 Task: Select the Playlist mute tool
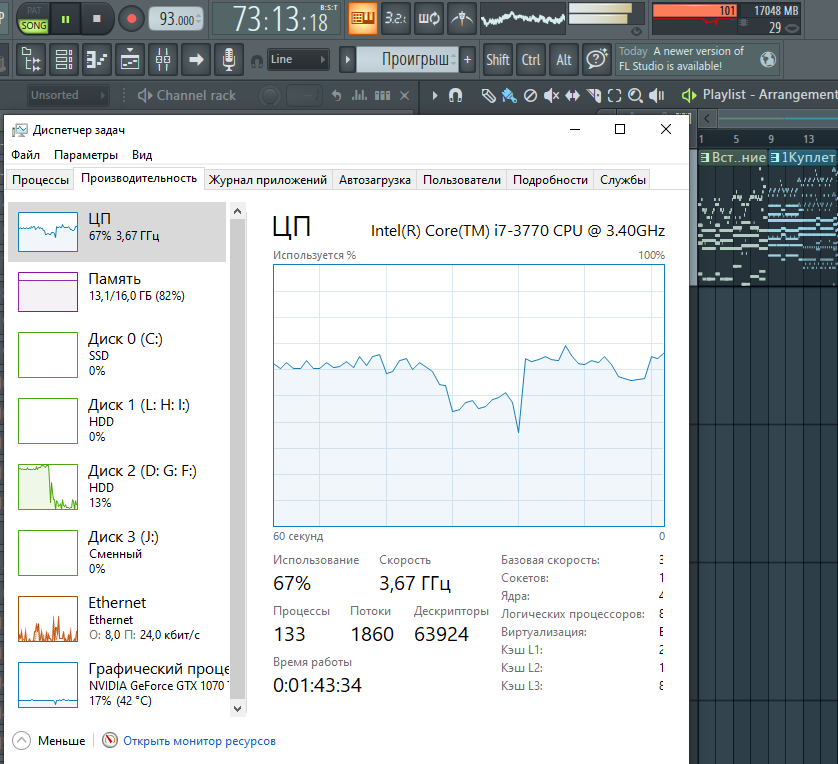point(551,96)
